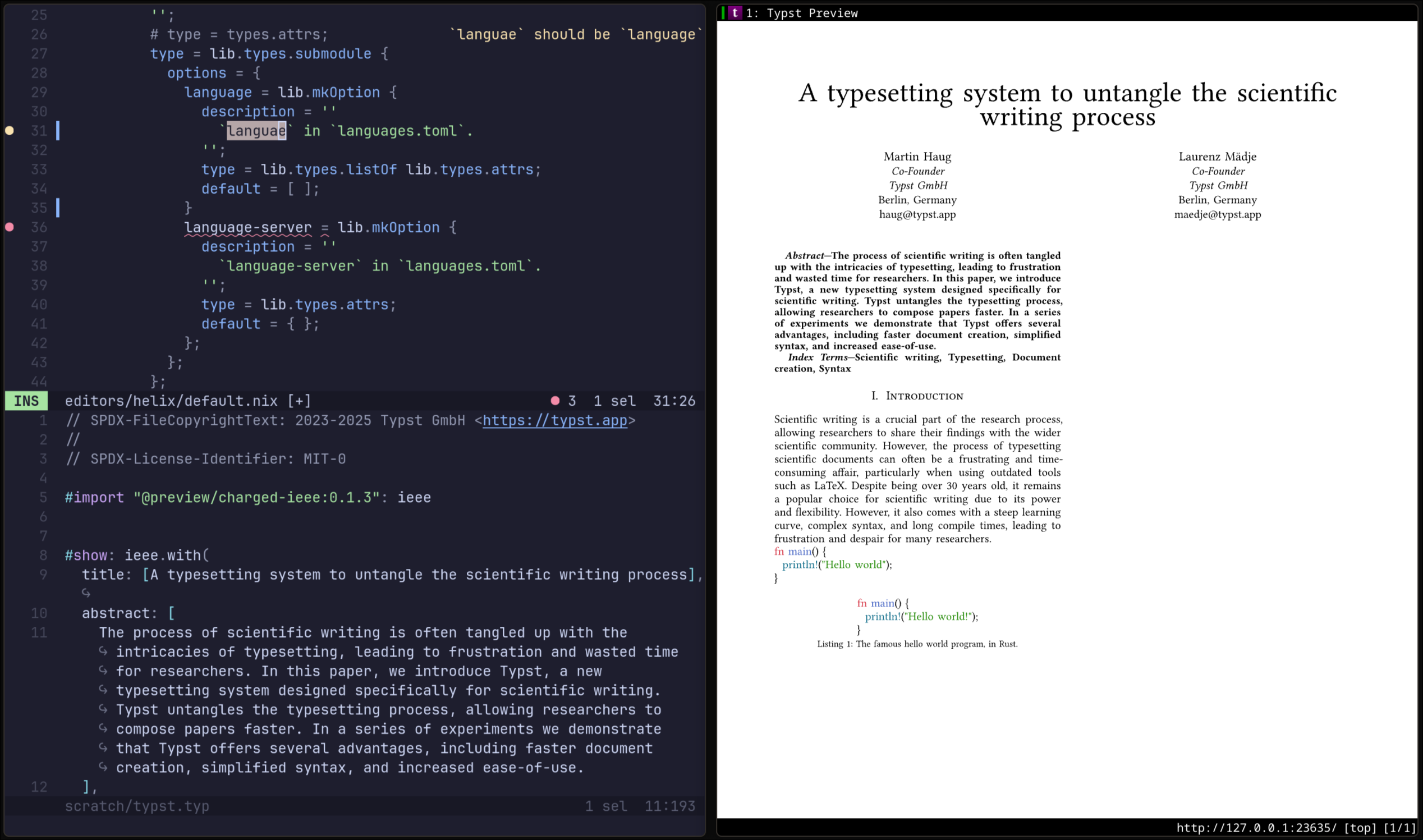Click 'lib.types.submodule' on line 27
Screen dimensions: 1423x840
(x=290, y=54)
